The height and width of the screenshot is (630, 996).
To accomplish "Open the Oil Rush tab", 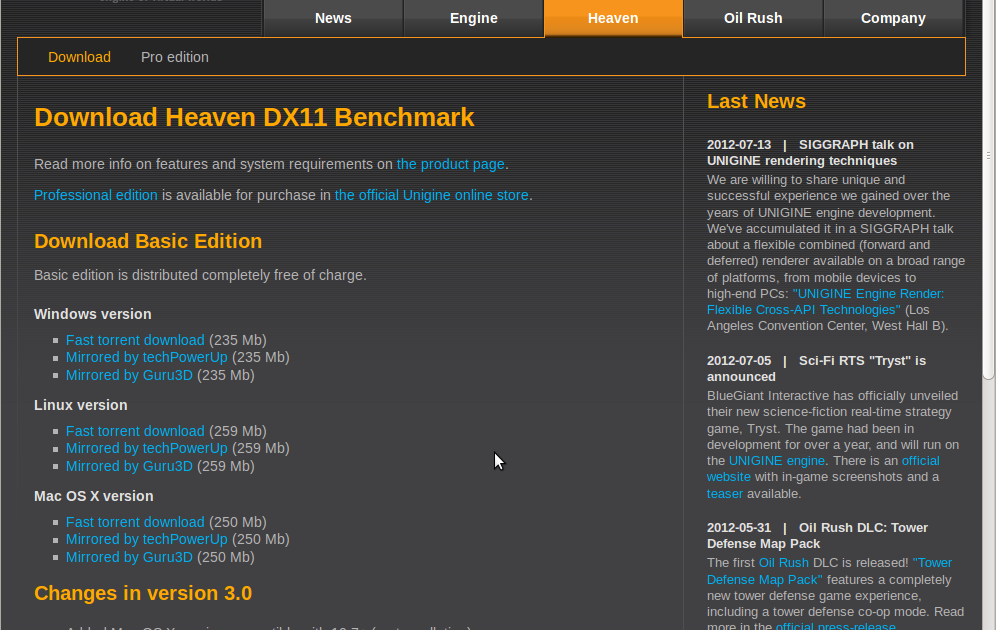I will point(753,18).
